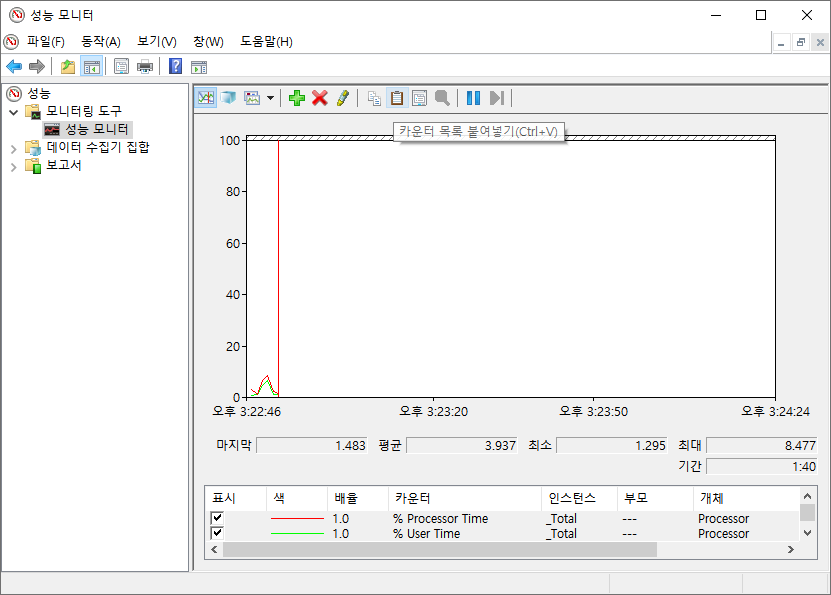Collapse the 모니터링 도구 tree node
Image resolution: width=831 pixels, height=595 pixels.
pyautogui.click(x=14, y=112)
